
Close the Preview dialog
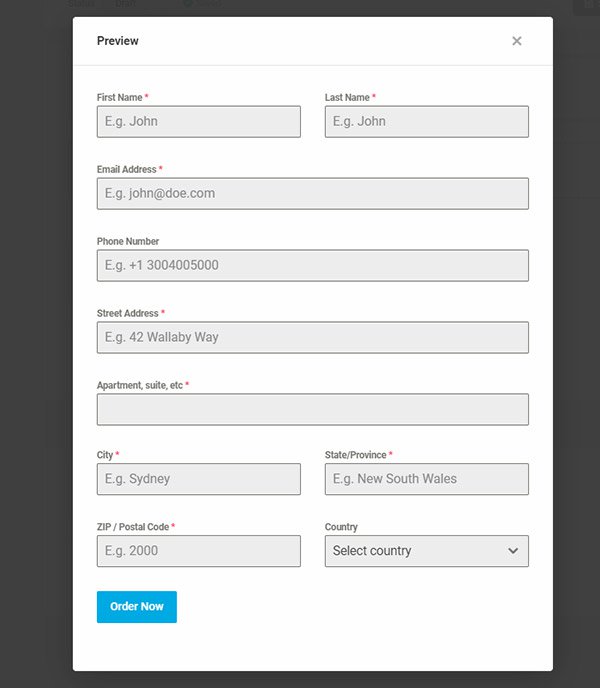pyautogui.click(x=516, y=41)
